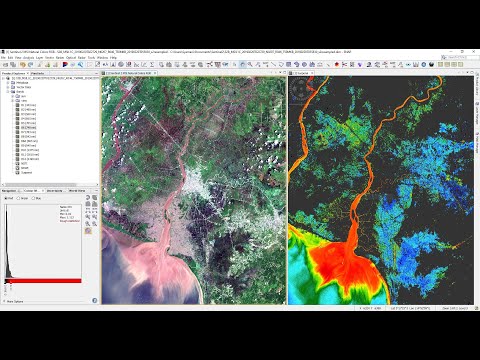This screenshot has width=480, height=360.
Task: Select the Green channel radio button
Action: point(18,198)
